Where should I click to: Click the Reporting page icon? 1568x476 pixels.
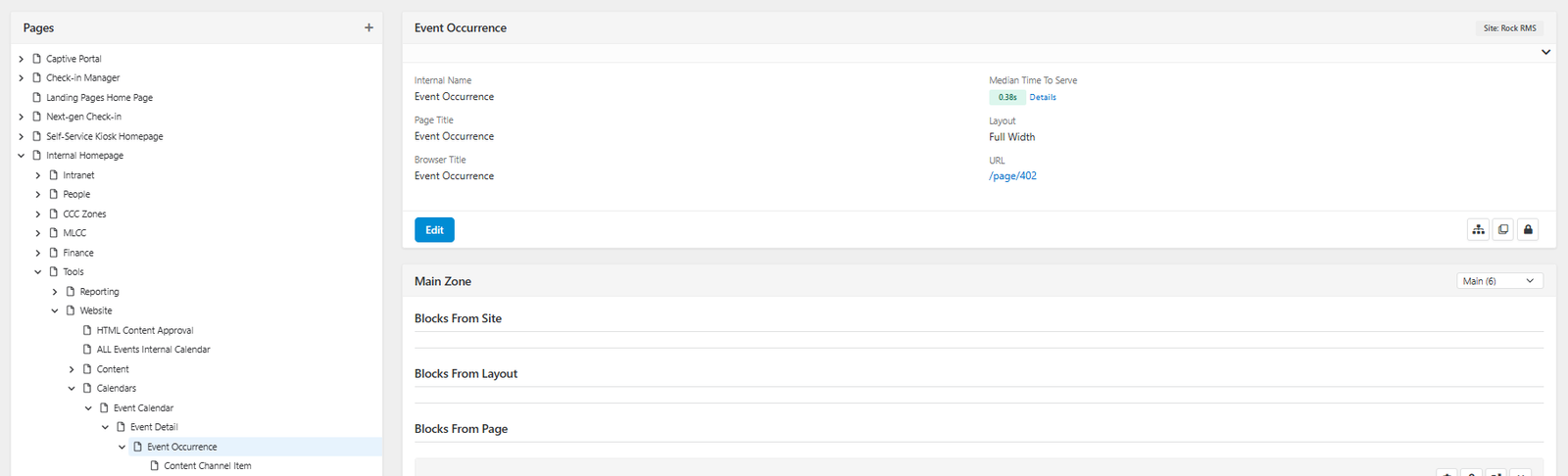(71, 291)
